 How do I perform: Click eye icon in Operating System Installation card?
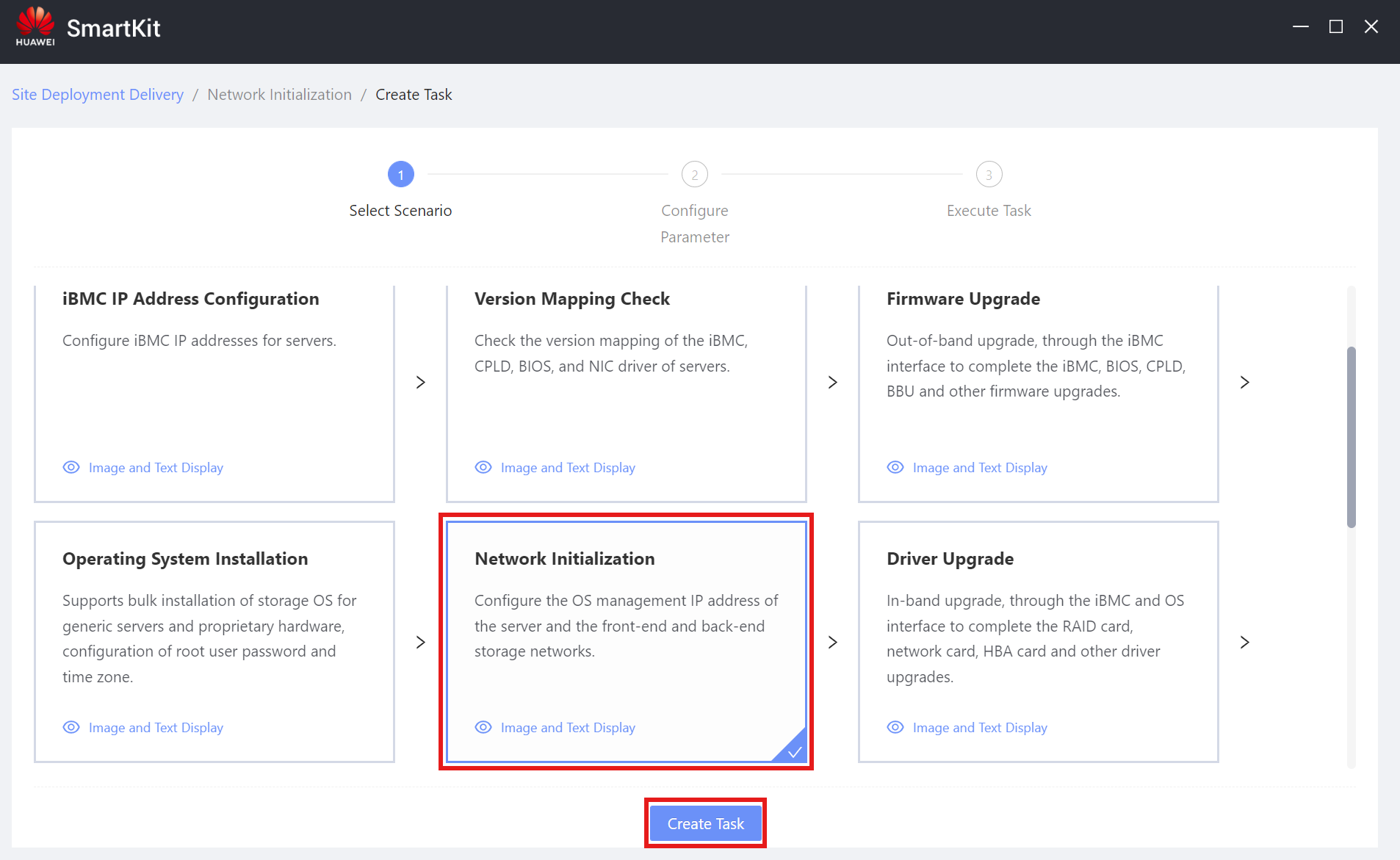tap(71, 728)
